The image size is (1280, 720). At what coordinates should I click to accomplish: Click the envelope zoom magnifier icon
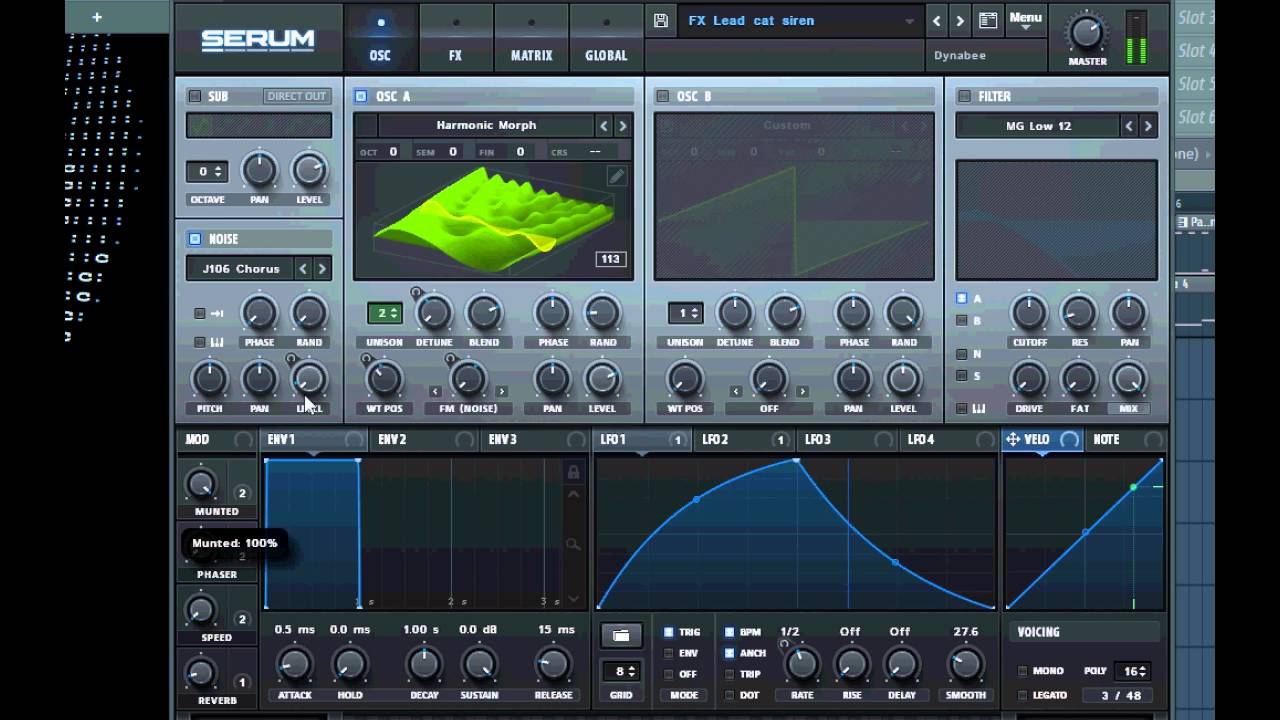[573, 544]
